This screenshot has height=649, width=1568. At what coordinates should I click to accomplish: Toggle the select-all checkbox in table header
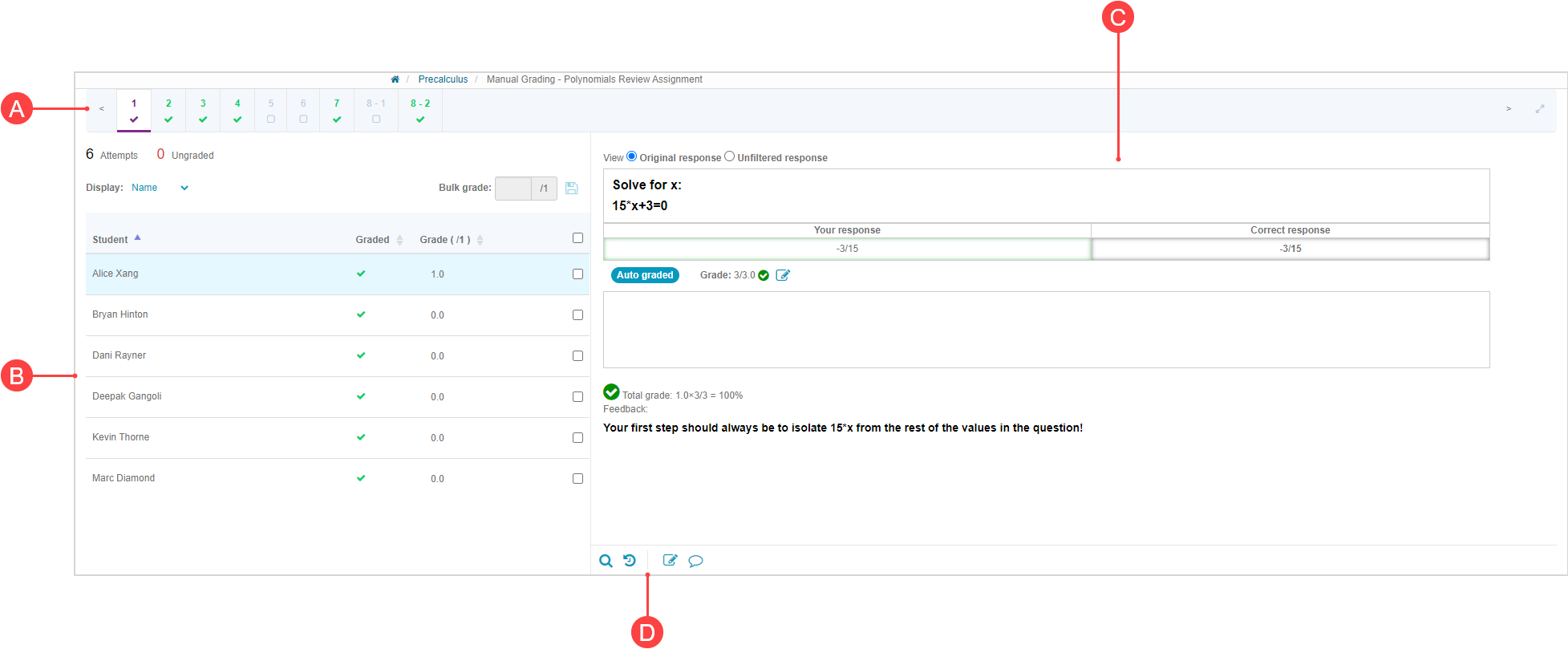pyautogui.click(x=577, y=237)
